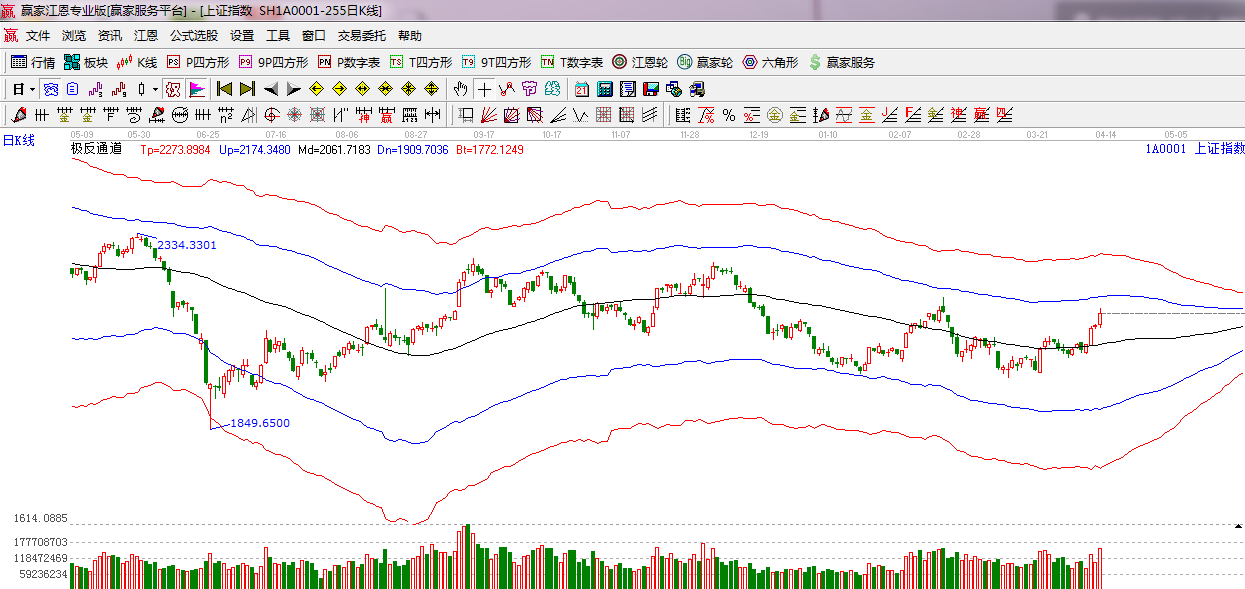Open the 工具 menu

(x=278, y=35)
